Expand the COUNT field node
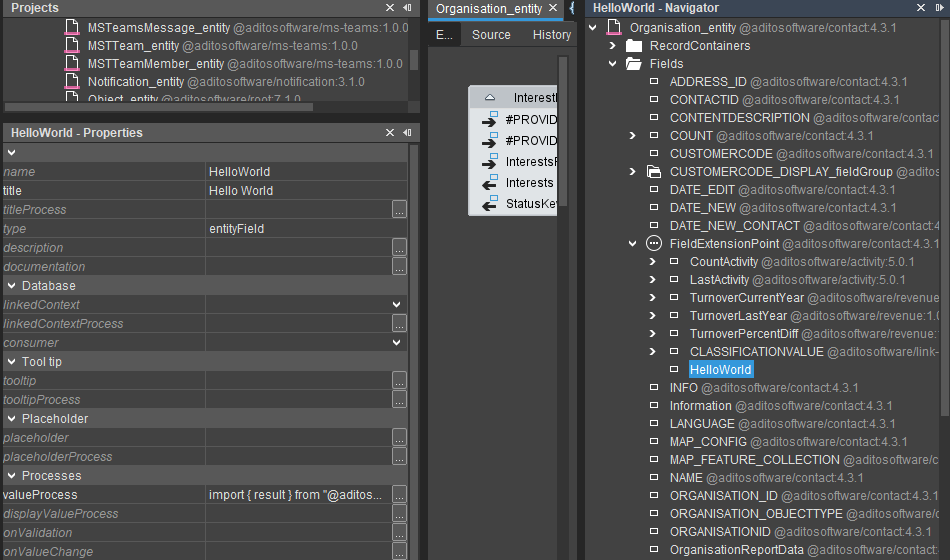The height and width of the screenshot is (560, 950). (632, 136)
